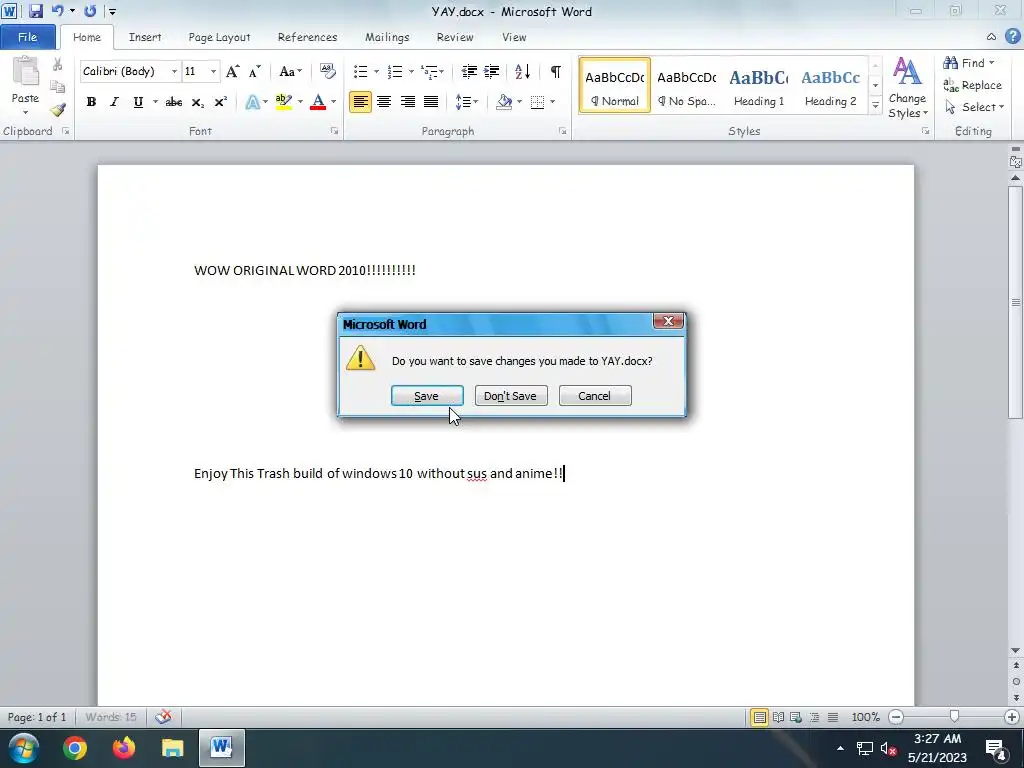Toggle Align Text Left
This screenshot has width=1024, height=768.
click(x=360, y=102)
